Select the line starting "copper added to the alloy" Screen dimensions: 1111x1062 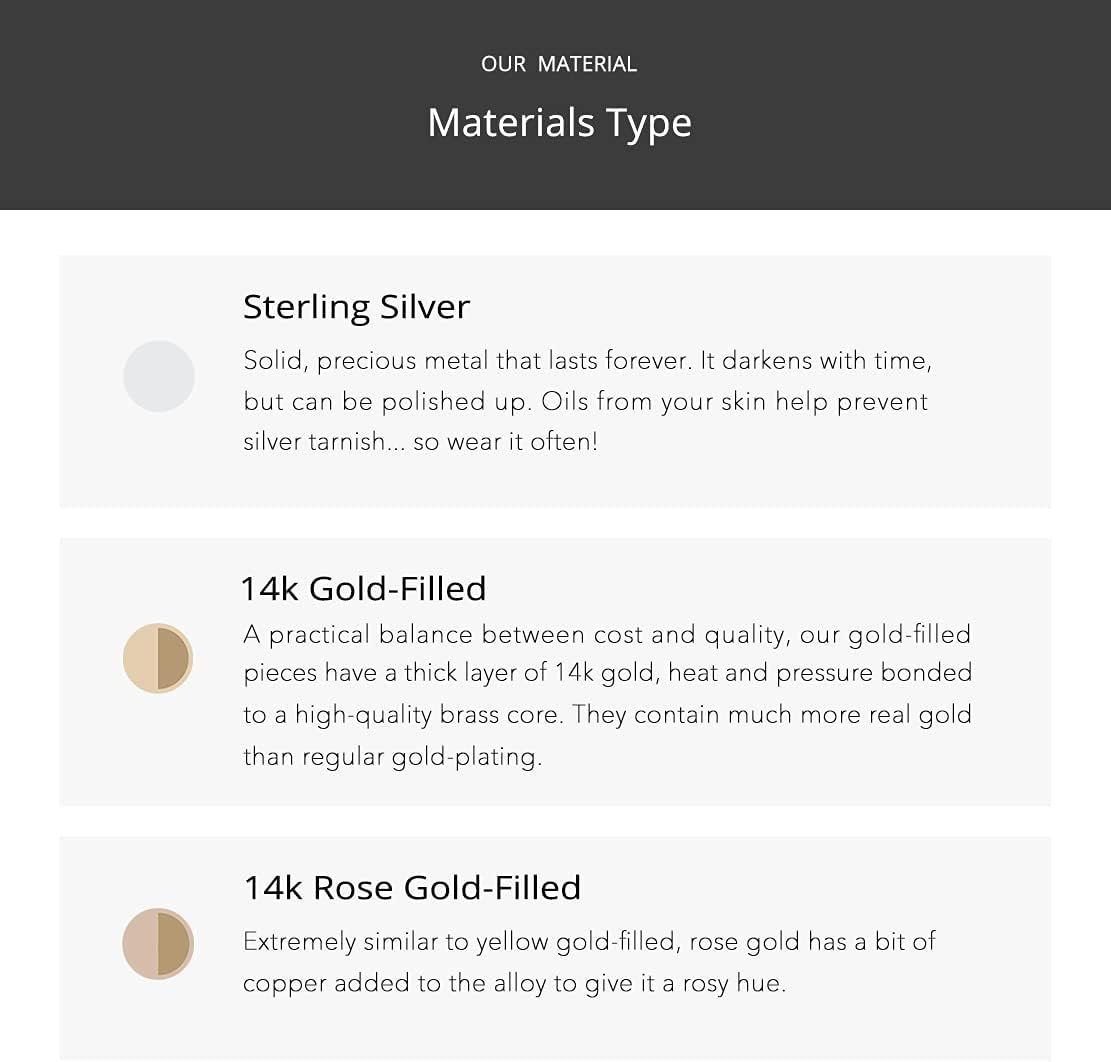(514, 982)
